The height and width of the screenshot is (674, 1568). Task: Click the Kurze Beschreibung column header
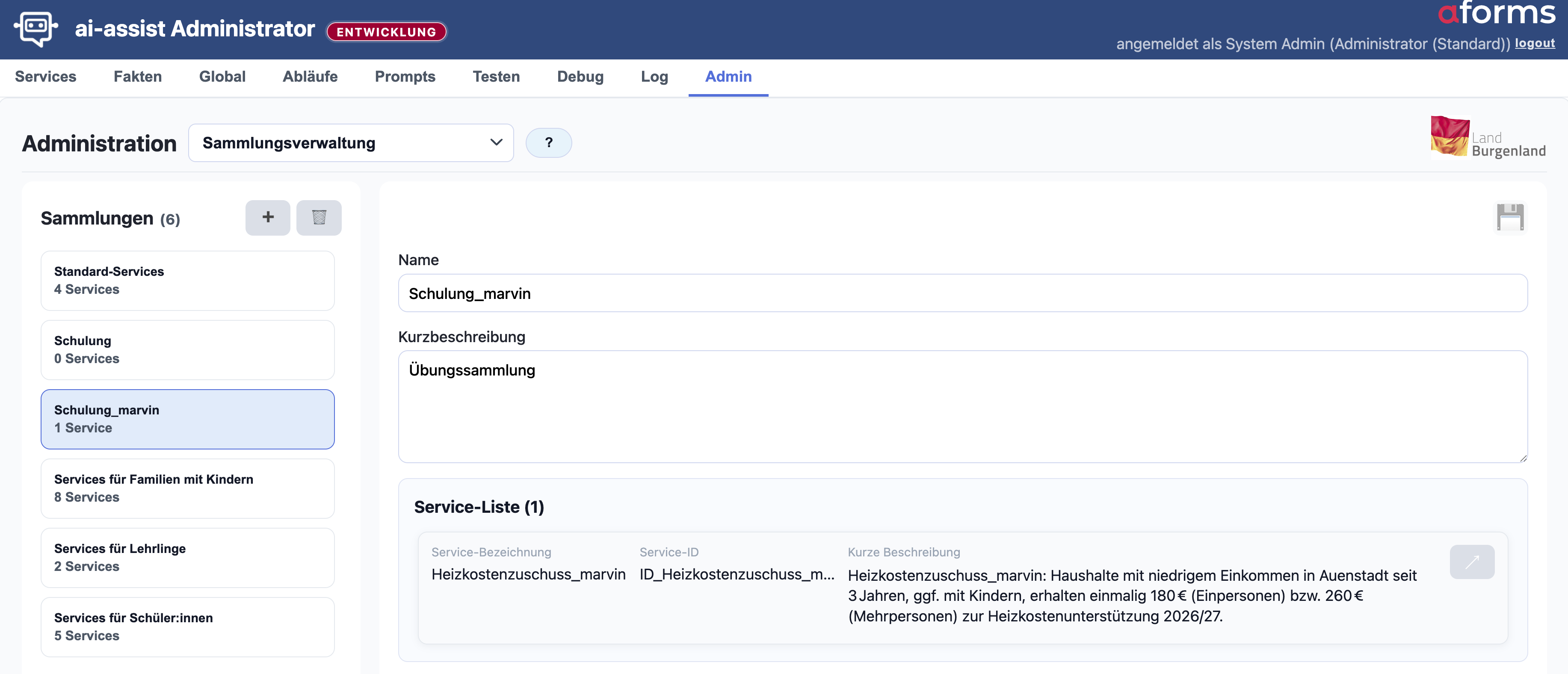coord(904,552)
